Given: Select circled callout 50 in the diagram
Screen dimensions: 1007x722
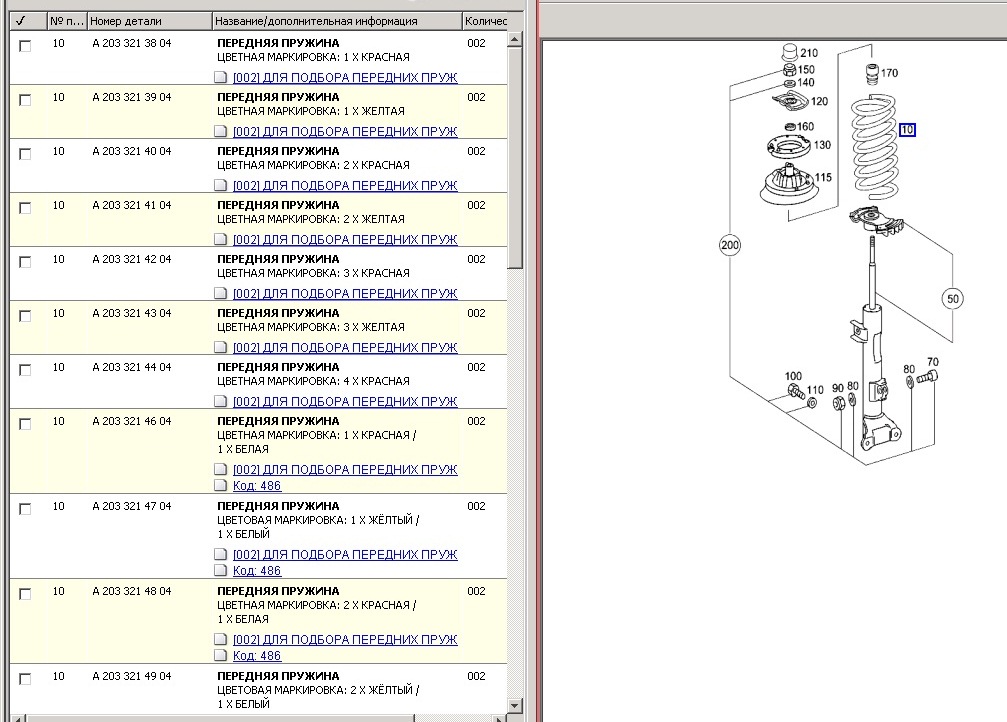Looking at the screenshot, I should tap(951, 298).
